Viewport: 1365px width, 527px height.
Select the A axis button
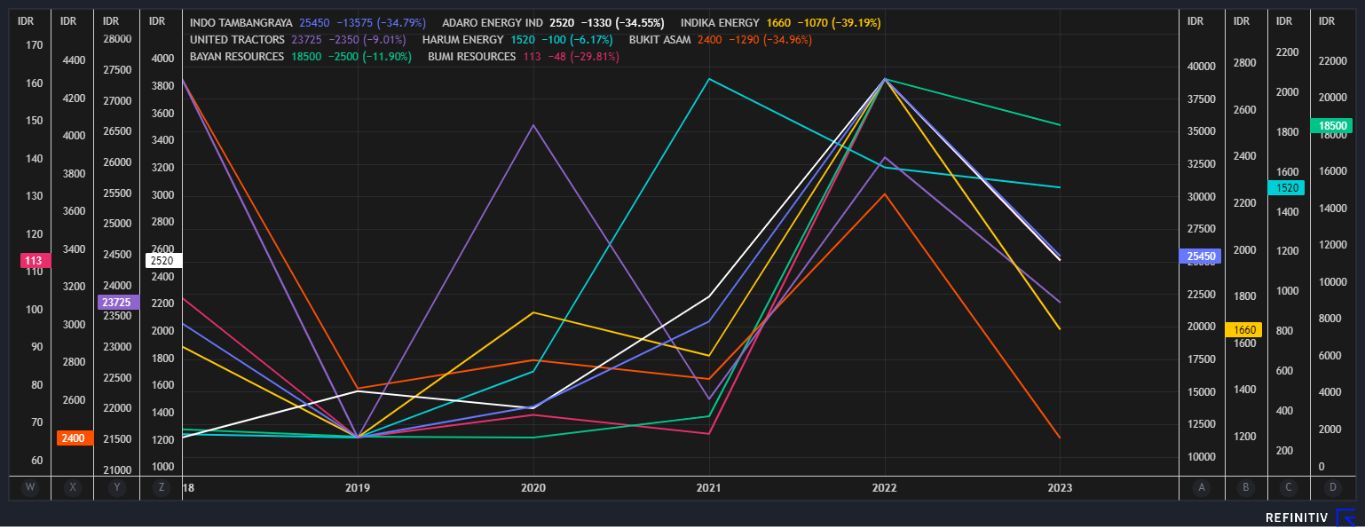click(1201, 488)
